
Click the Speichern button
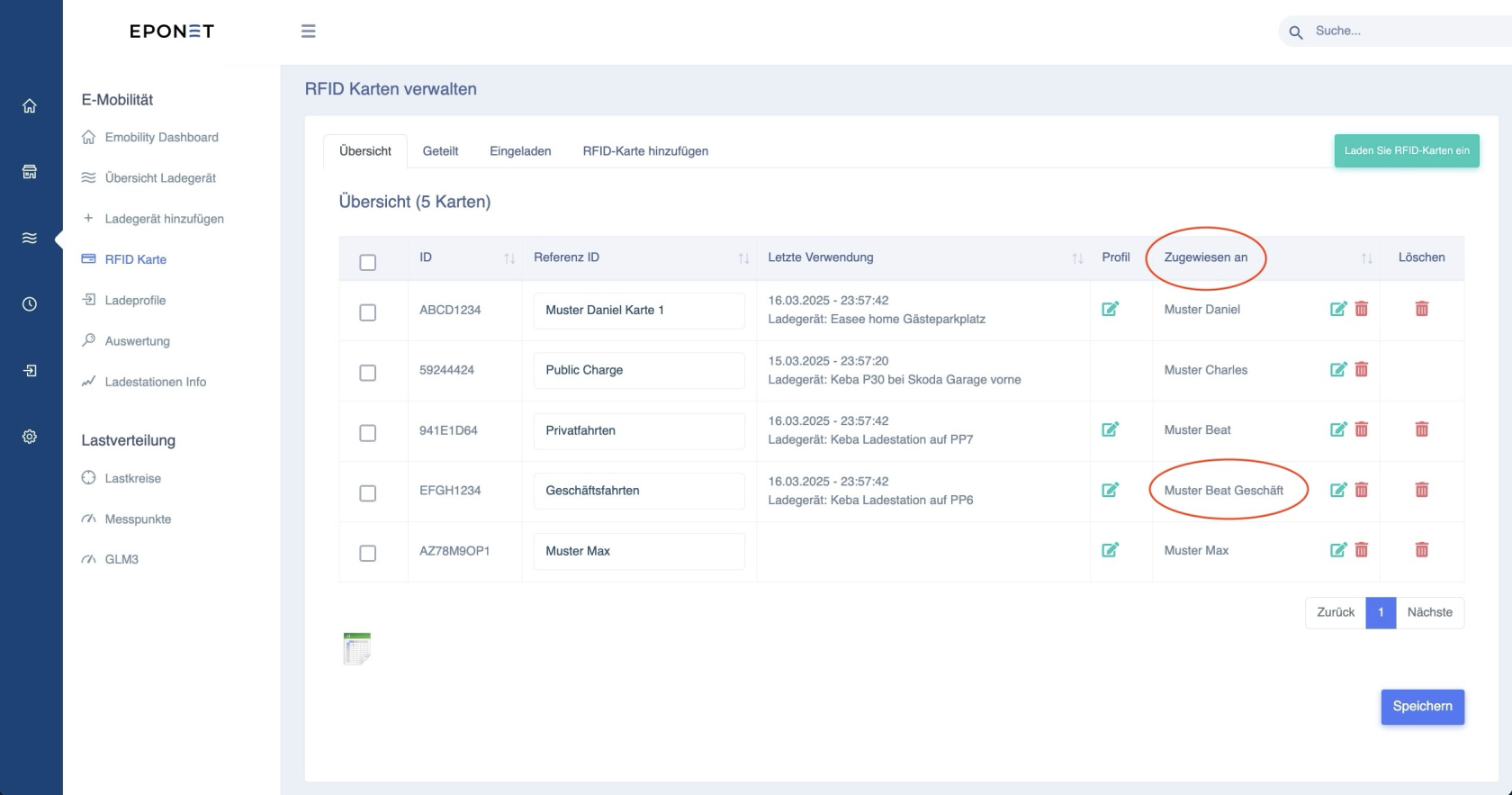coord(1423,707)
